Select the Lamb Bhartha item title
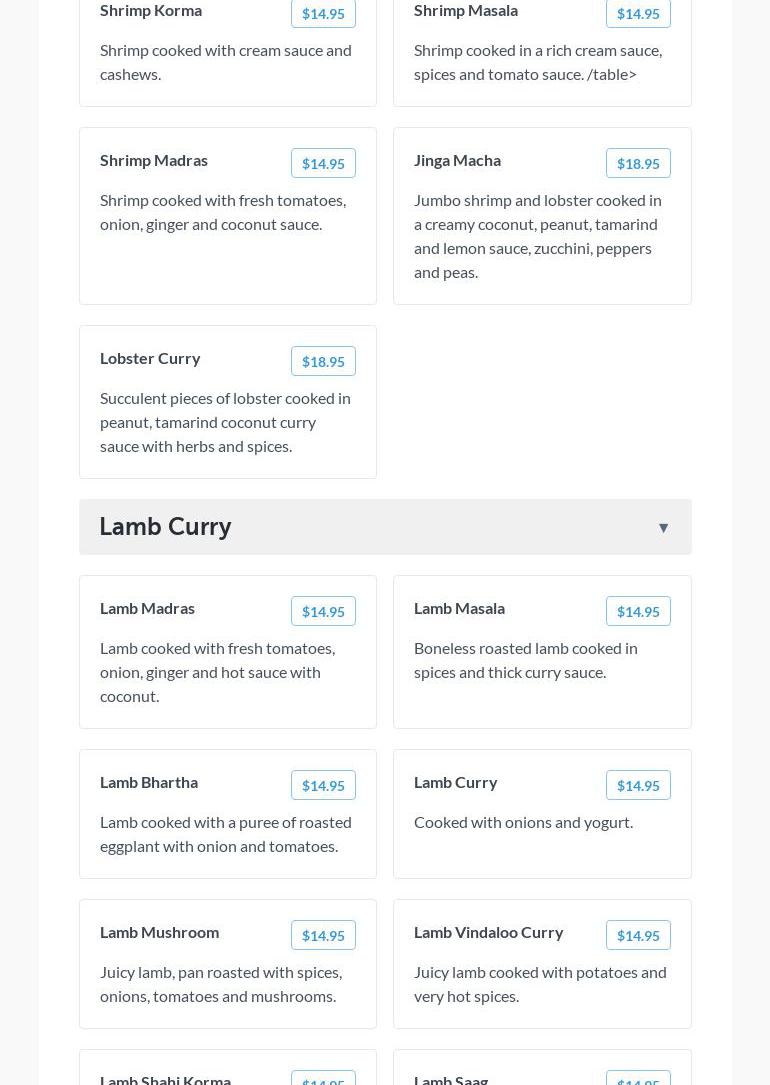Viewport: 770px width, 1085px height. (149, 782)
